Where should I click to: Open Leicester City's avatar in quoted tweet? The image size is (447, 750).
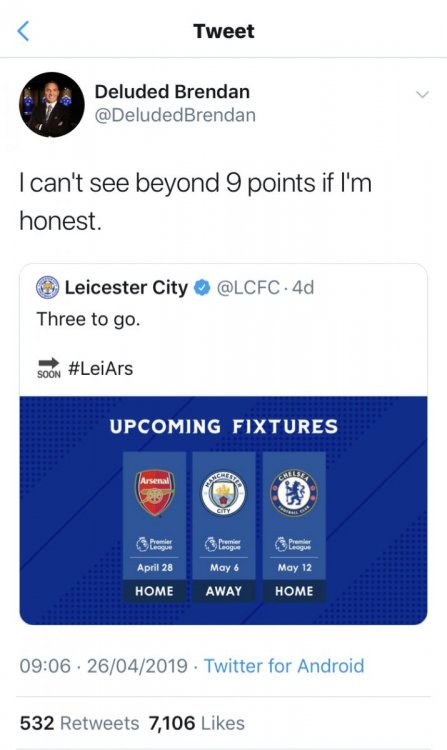coord(47,287)
